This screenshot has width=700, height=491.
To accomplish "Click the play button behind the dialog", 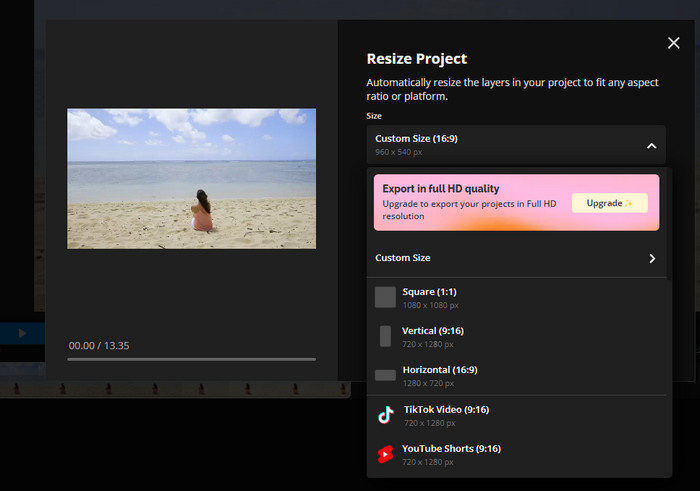I will pos(21,333).
